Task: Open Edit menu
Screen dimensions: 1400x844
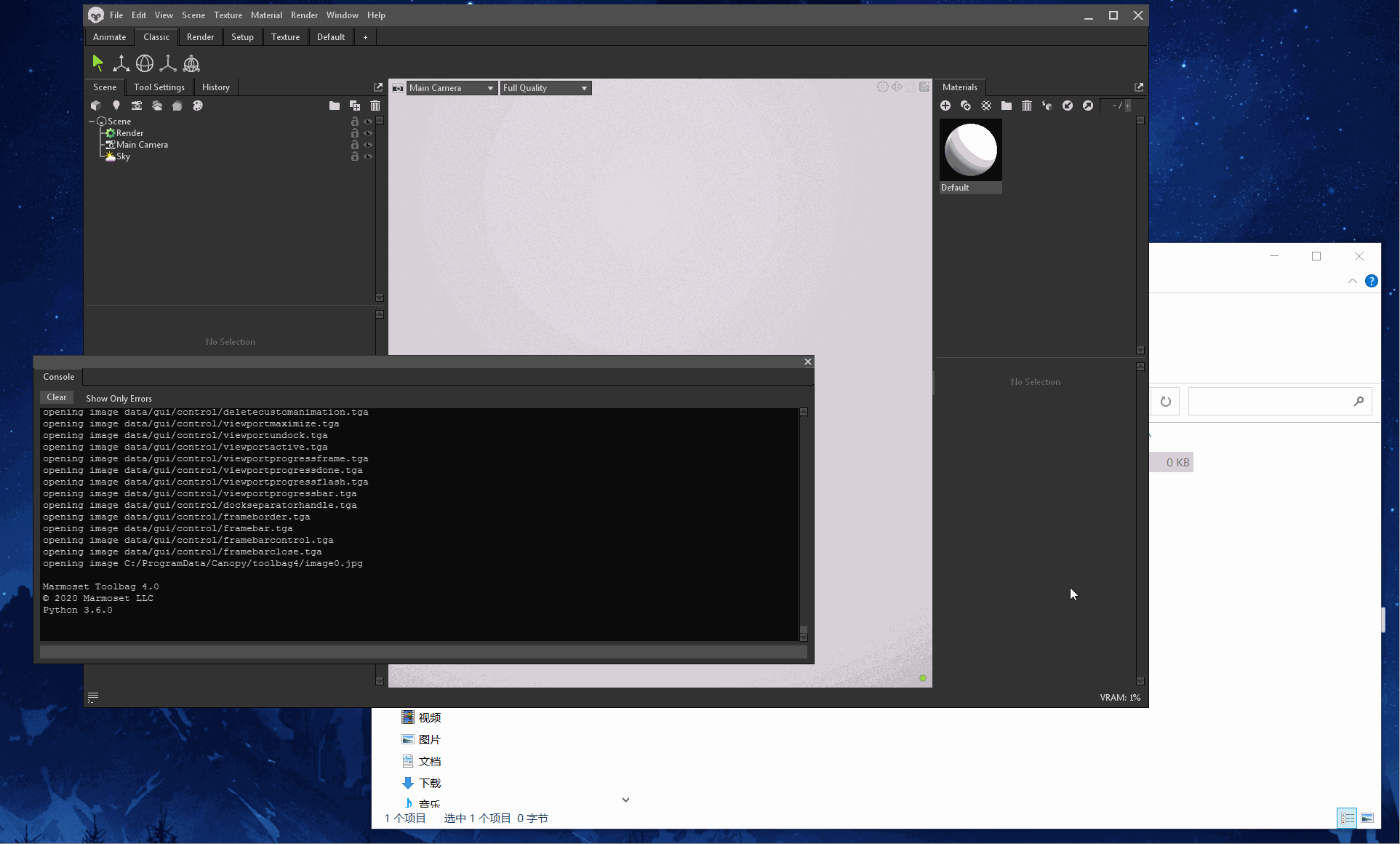Action: click(x=139, y=15)
